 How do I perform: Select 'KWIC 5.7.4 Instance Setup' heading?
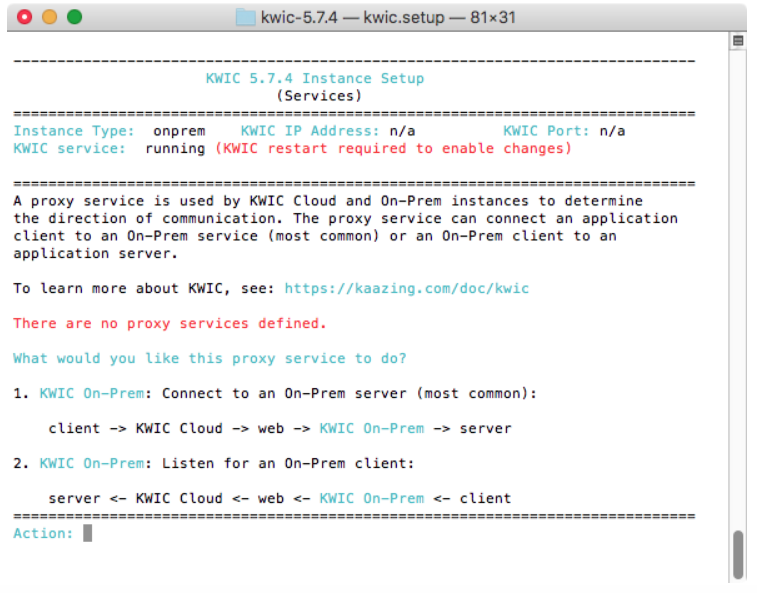pyautogui.click(x=315, y=78)
